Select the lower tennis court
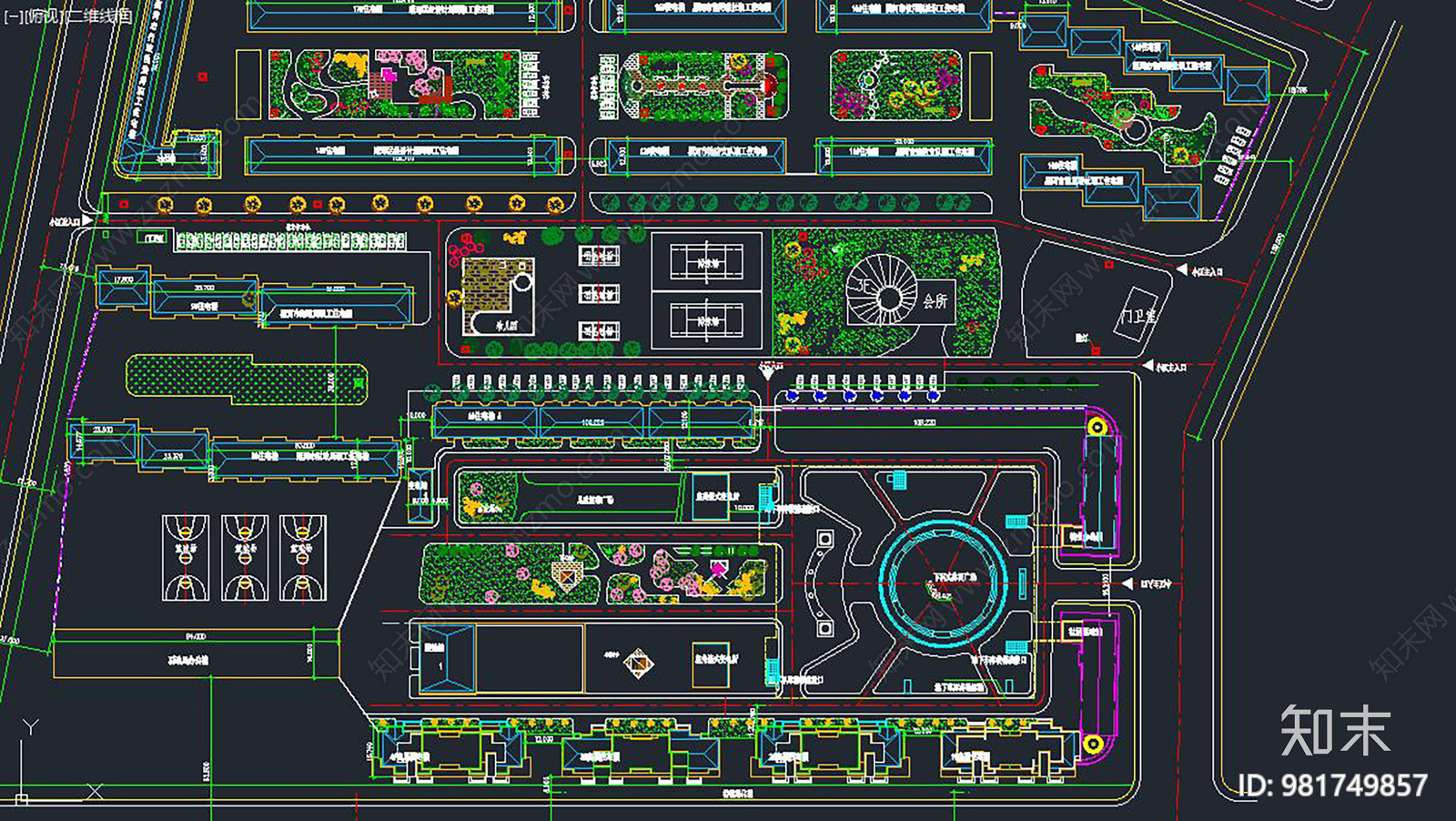Screen dimensions: 1456x821 coord(707,321)
